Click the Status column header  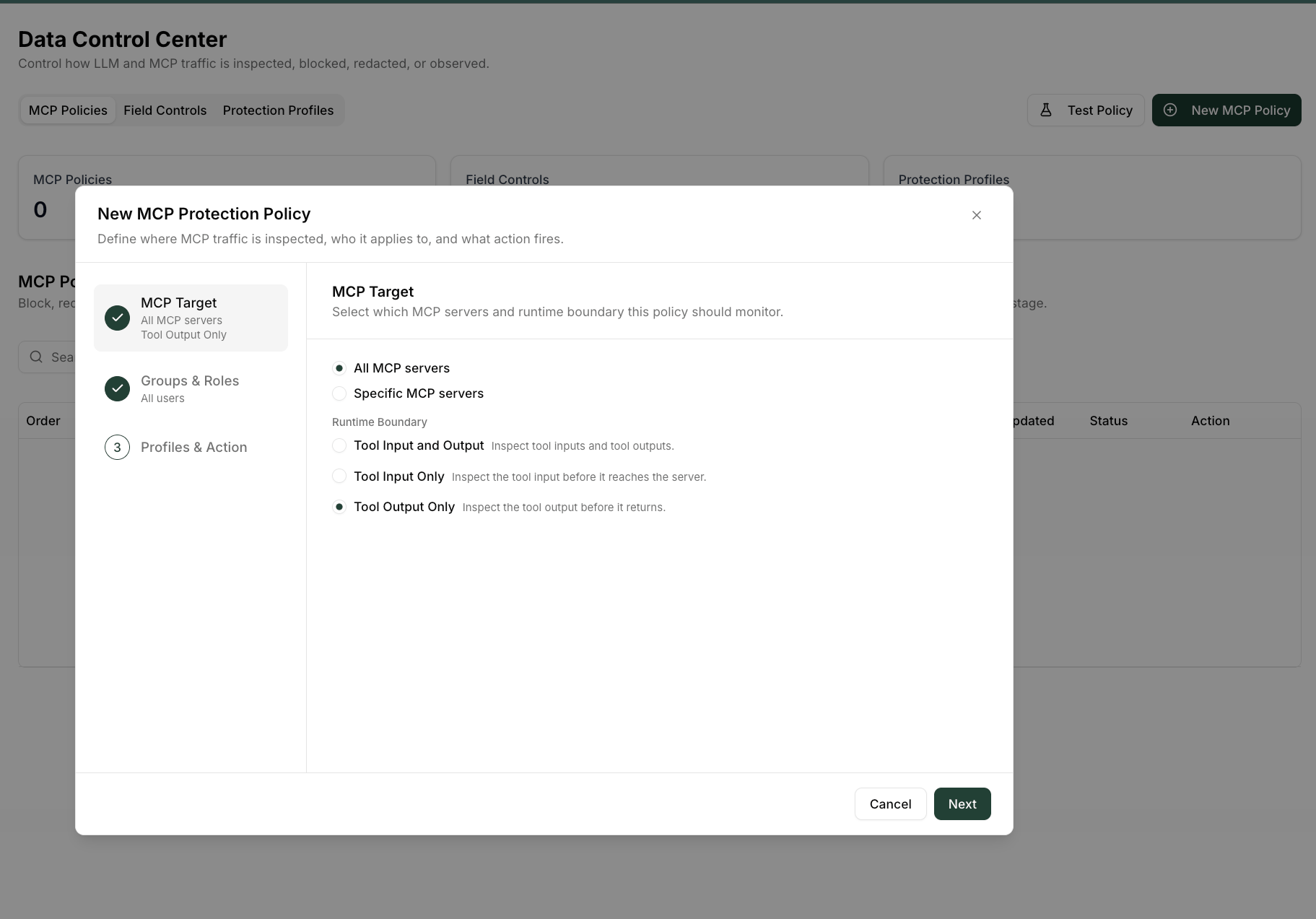[x=1108, y=421]
